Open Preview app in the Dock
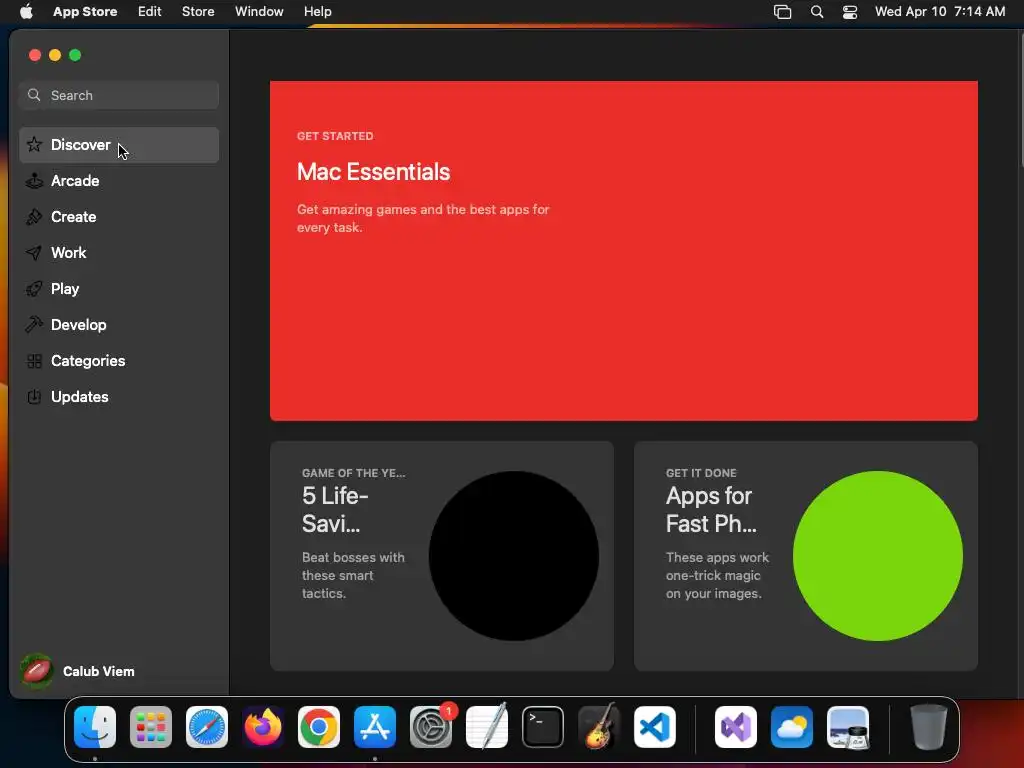 [x=848, y=727]
